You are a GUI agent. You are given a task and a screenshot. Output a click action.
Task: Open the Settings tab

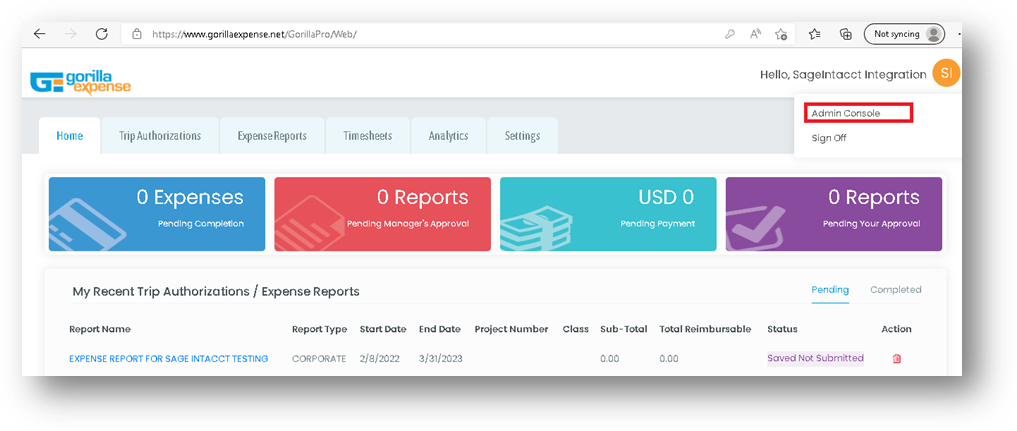[x=522, y=135]
